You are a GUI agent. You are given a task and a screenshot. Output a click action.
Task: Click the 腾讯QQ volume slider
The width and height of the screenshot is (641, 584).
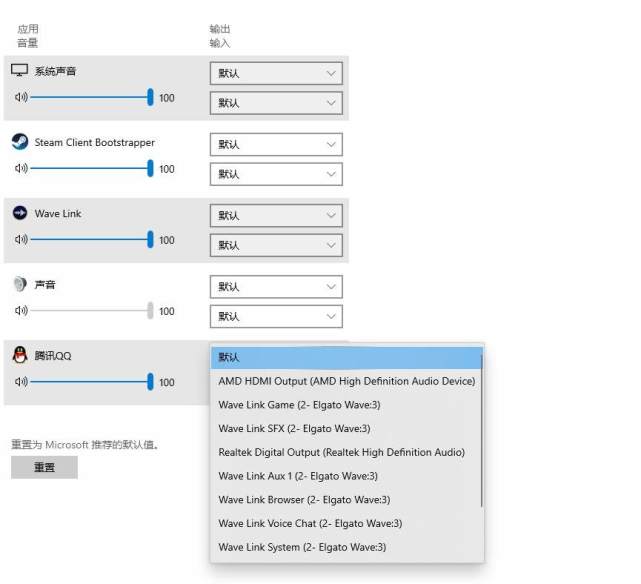92,382
